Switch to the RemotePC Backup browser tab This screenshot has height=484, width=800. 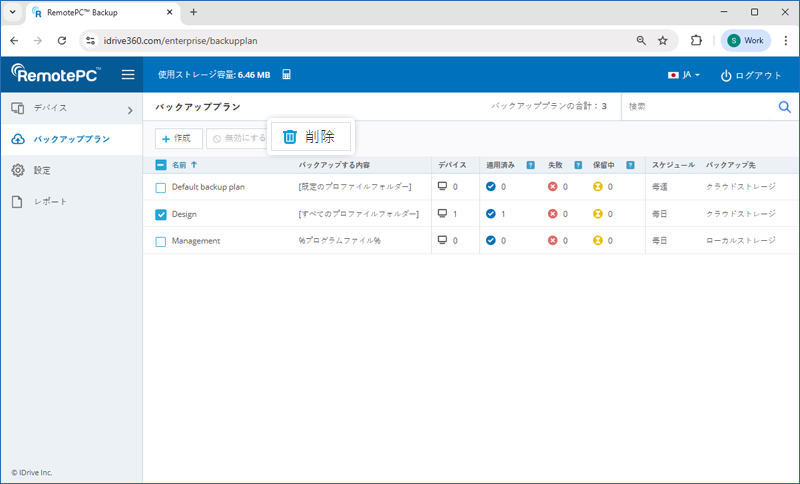click(102, 13)
